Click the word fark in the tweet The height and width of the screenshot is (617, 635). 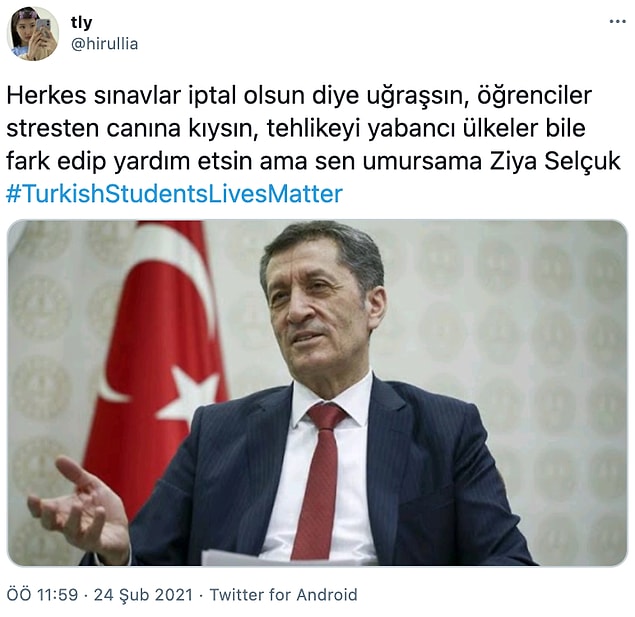[x=28, y=161]
